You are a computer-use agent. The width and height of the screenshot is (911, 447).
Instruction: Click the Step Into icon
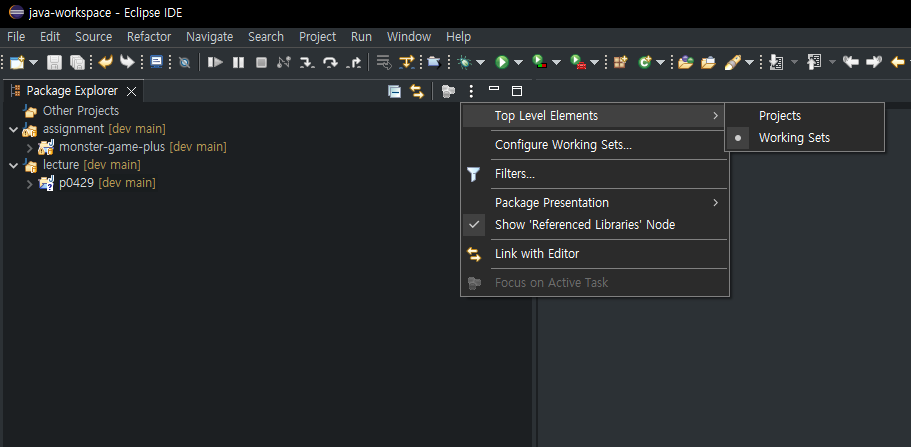coord(307,62)
